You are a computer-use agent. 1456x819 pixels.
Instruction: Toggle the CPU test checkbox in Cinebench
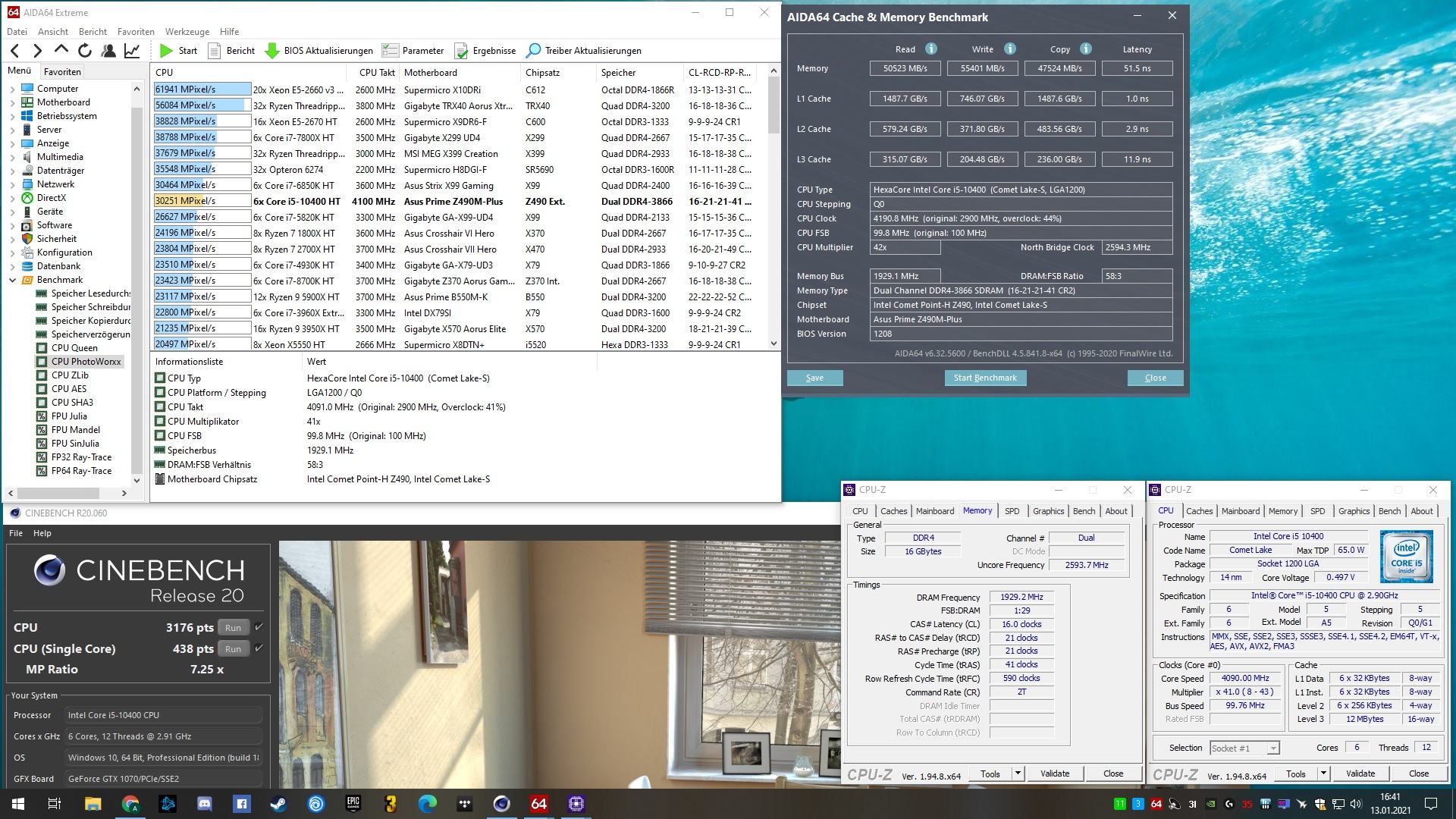[259, 627]
